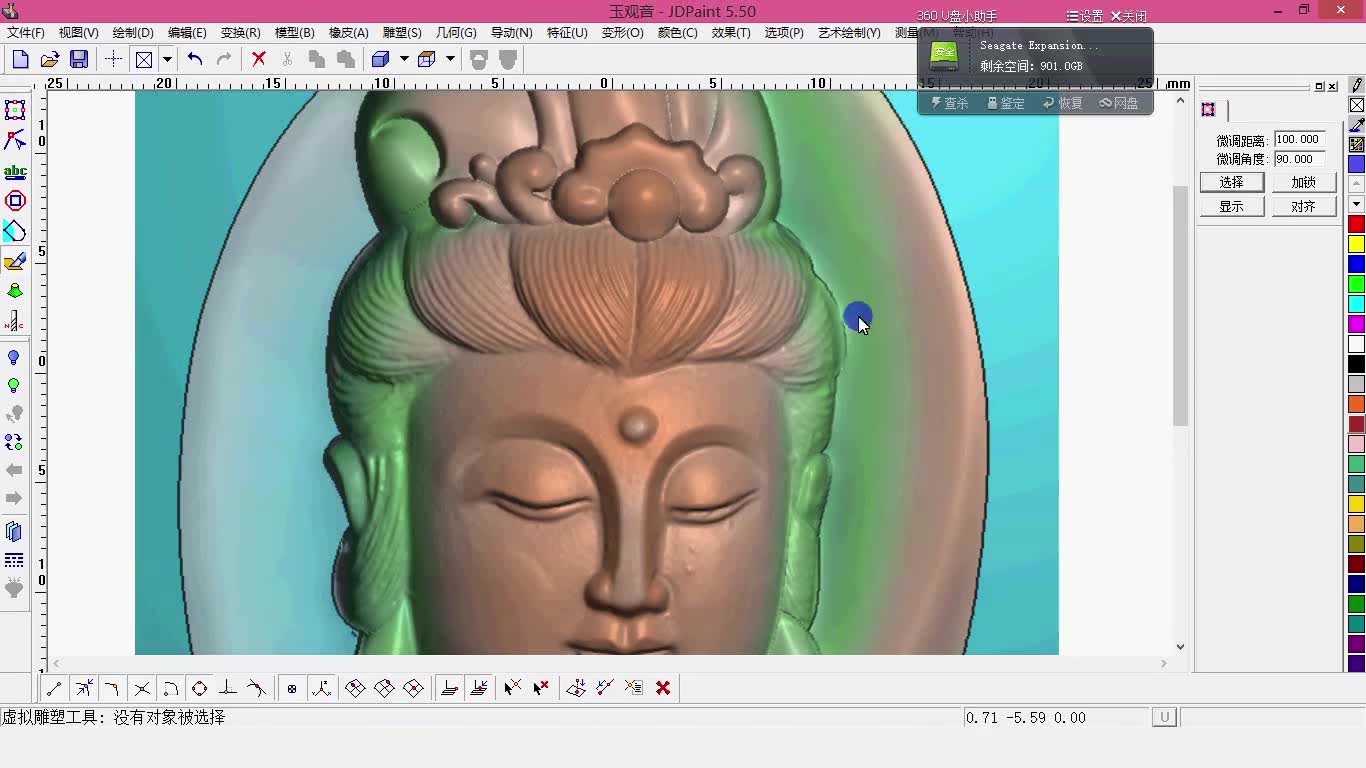Click the solid blue cube display icon
1366x768 pixels.
[380, 59]
